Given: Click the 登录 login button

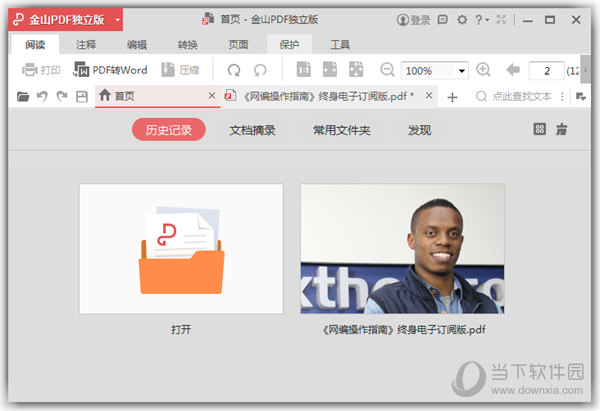Looking at the screenshot, I should click(414, 19).
